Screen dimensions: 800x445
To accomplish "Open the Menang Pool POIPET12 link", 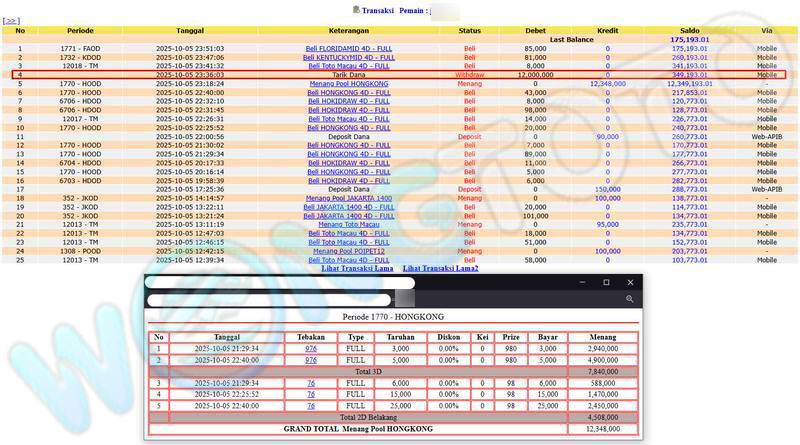I will (x=348, y=251).
